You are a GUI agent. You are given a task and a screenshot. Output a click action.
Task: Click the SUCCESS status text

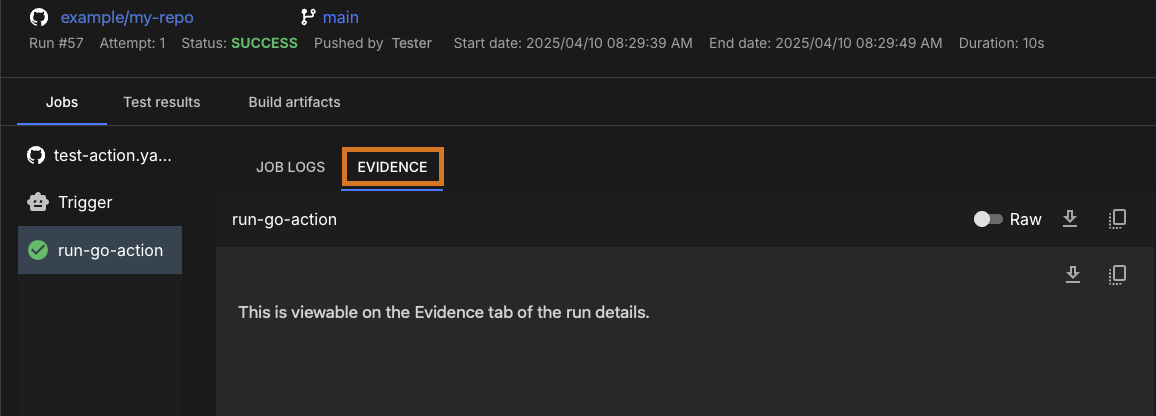pos(265,44)
